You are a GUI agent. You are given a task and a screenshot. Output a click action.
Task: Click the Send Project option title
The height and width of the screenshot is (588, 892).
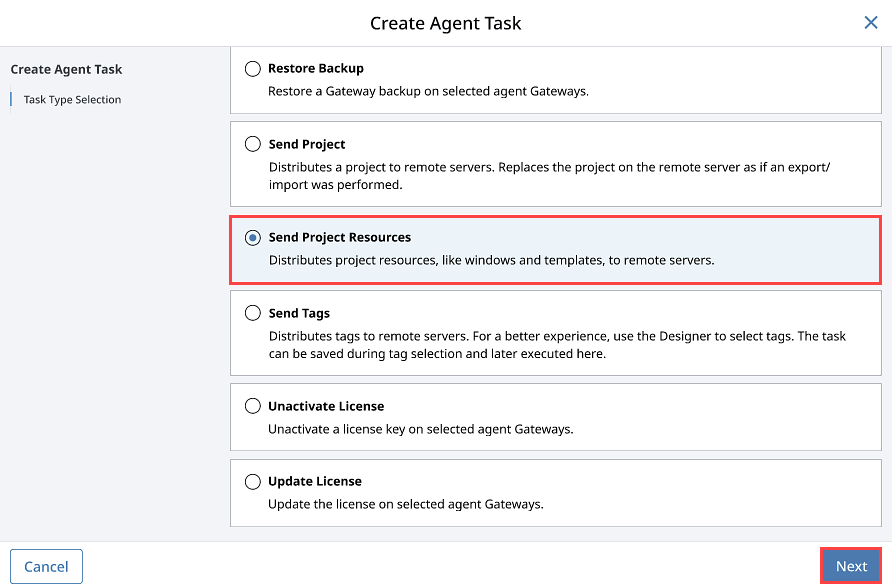click(x=307, y=144)
